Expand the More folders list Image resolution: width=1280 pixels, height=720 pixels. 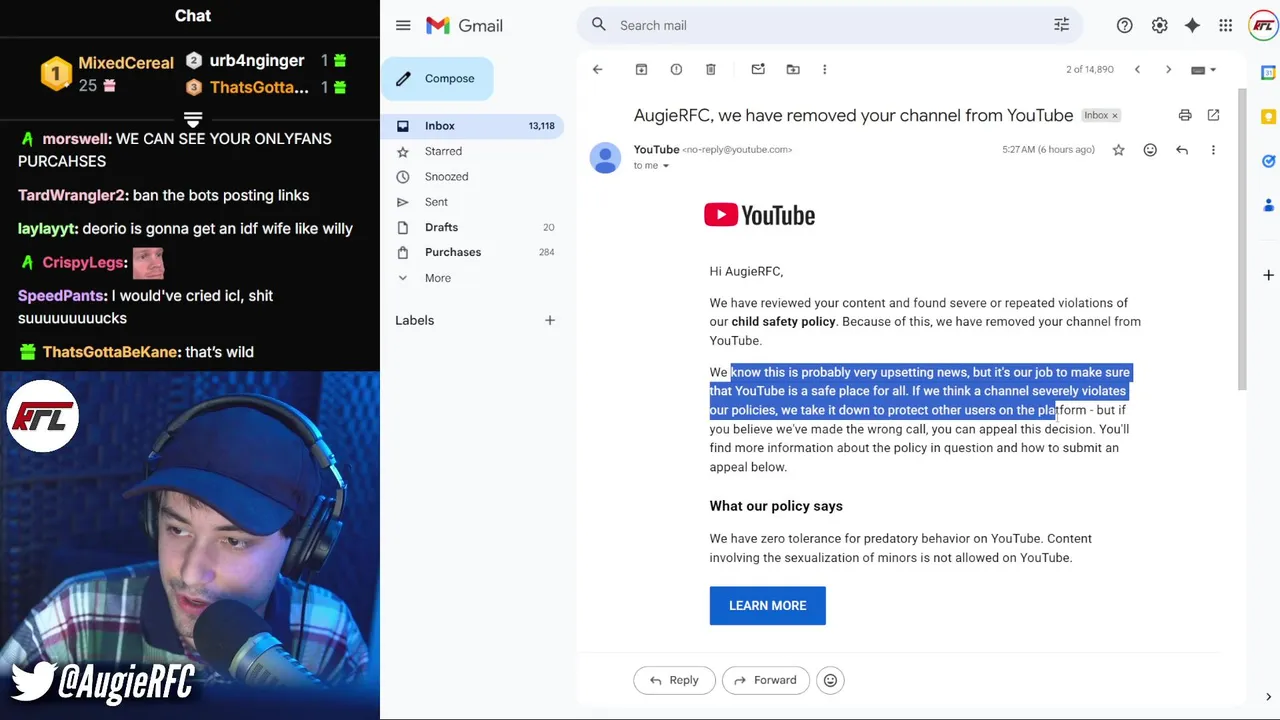pos(437,278)
